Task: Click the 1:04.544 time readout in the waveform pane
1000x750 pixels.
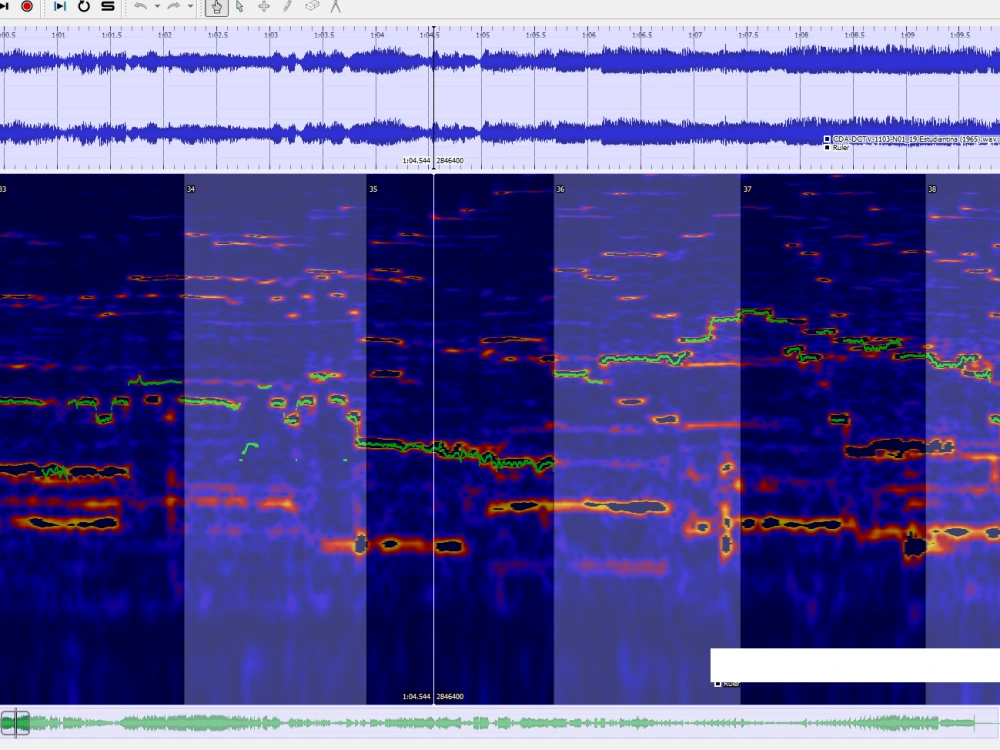Action: point(416,161)
